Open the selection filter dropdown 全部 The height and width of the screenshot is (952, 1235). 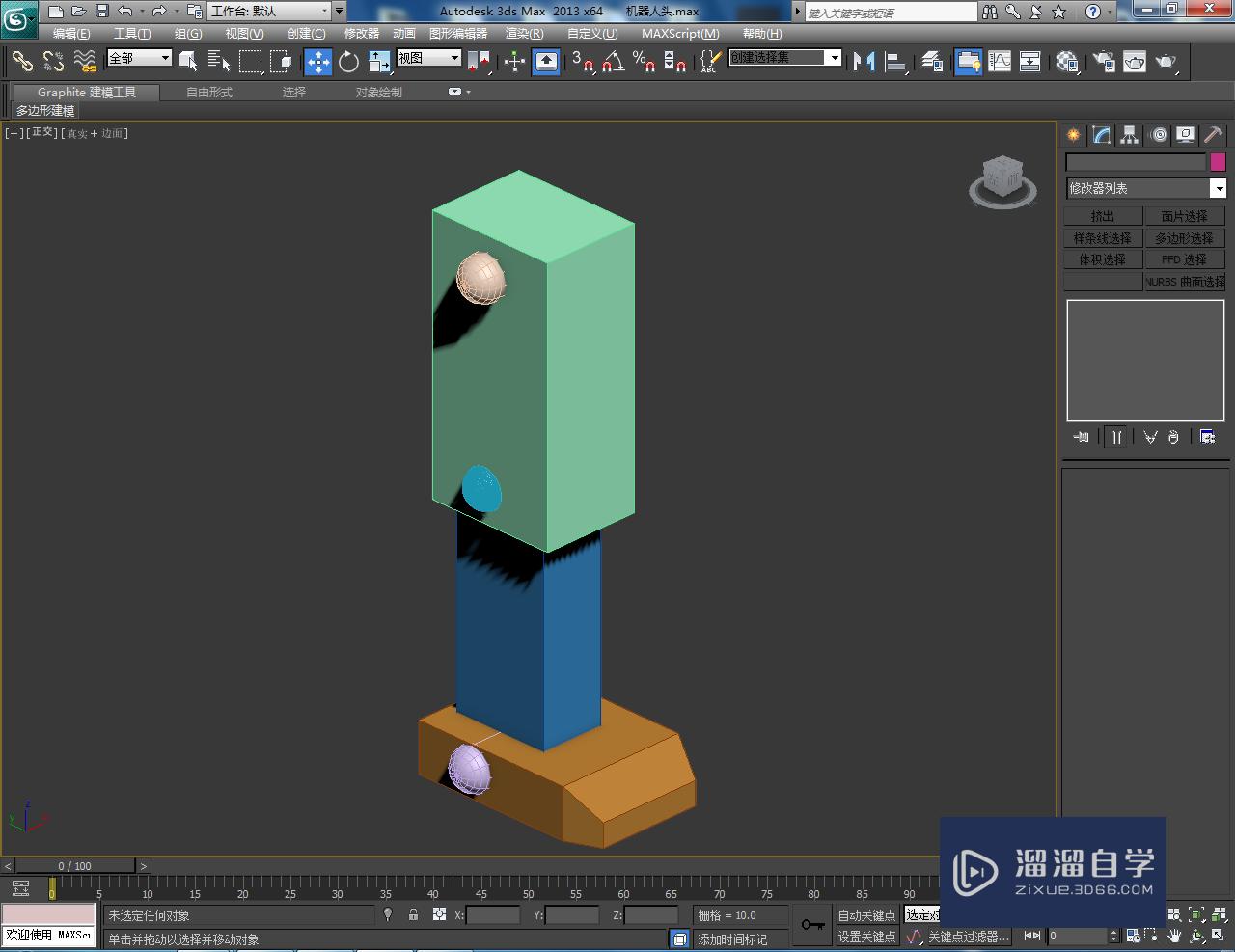pyautogui.click(x=139, y=58)
